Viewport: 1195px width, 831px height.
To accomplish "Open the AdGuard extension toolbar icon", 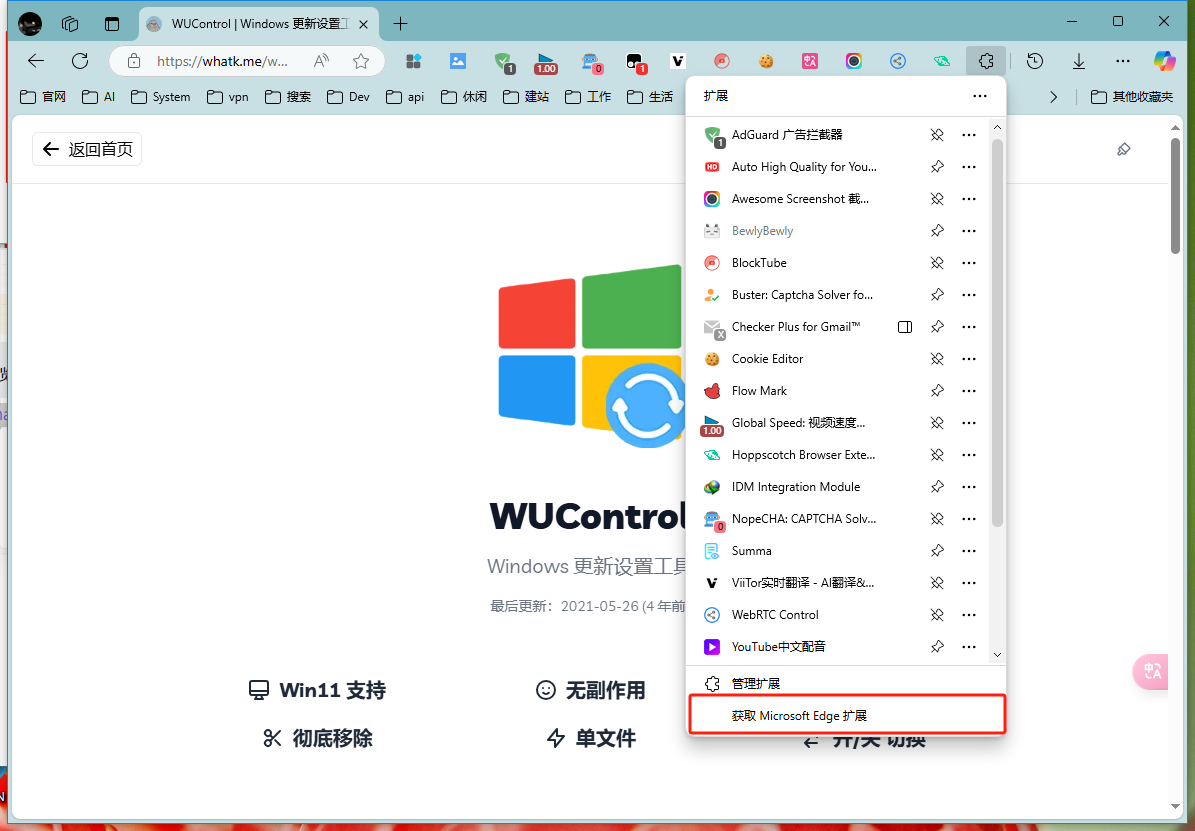I will pos(504,62).
